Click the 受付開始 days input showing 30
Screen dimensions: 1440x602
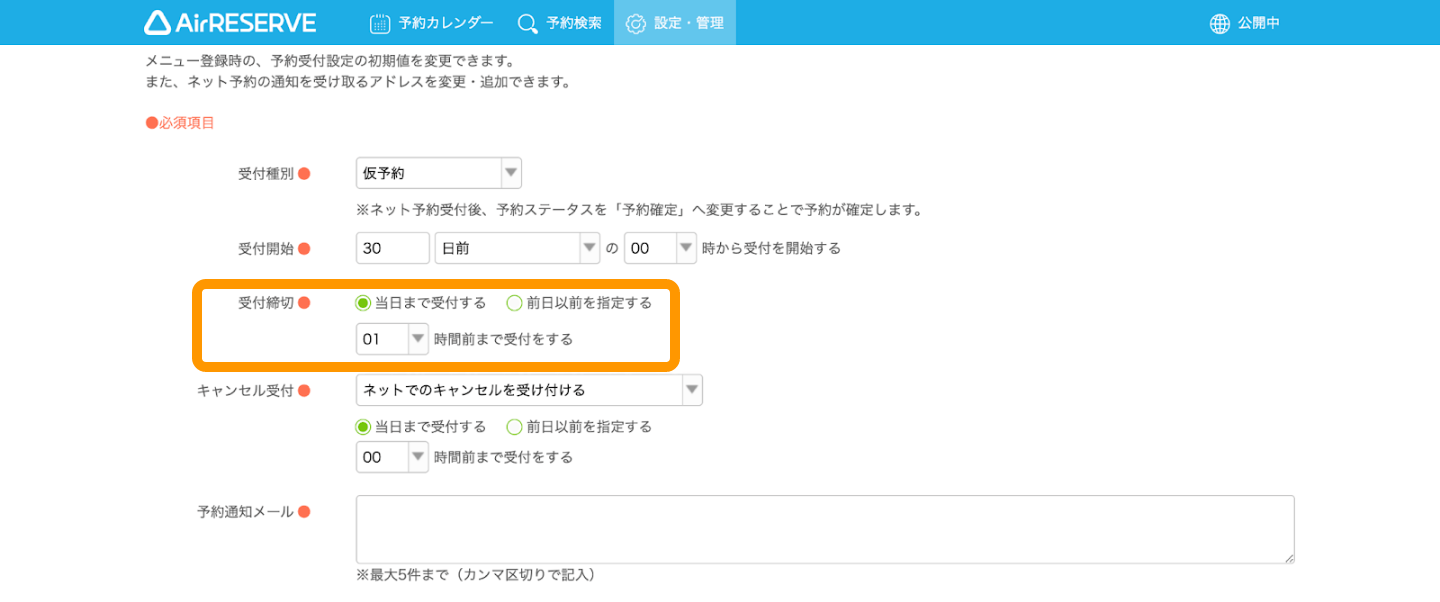click(x=393, y=248)
